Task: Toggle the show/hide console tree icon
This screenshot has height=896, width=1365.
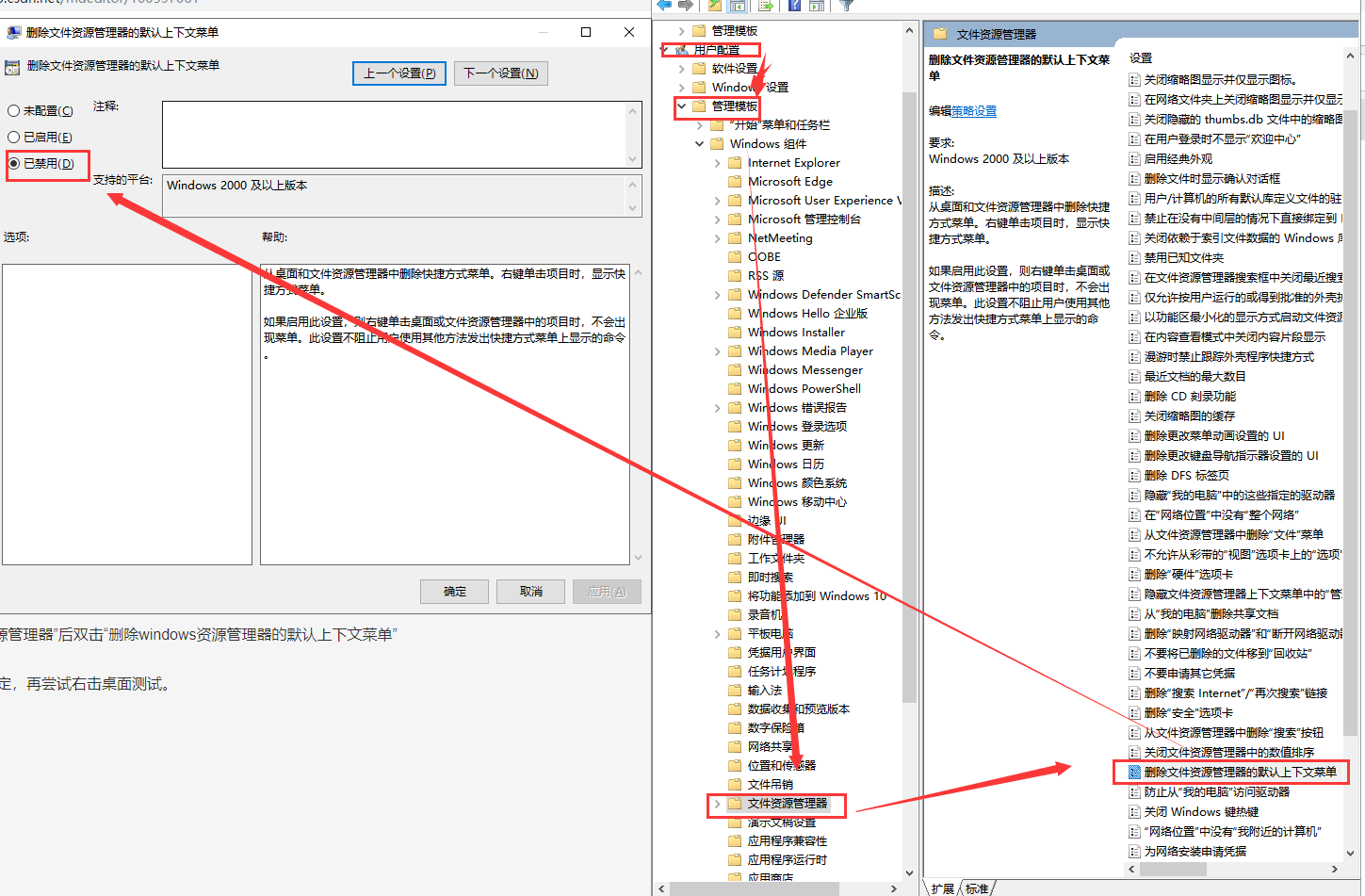Action: [x=739, y=5]
